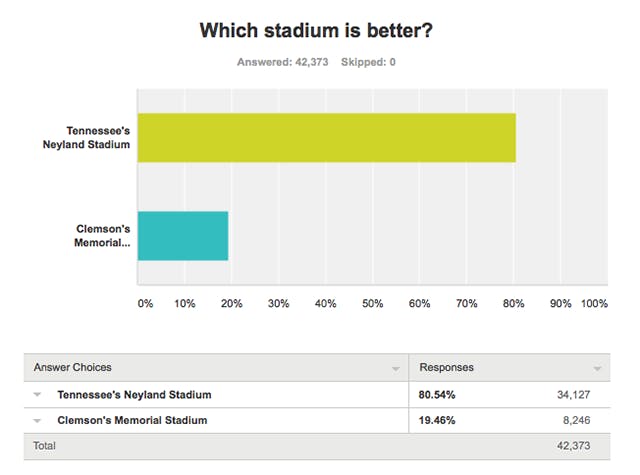Select the Tennessee's Neyland Stadium table row
Viewport: 640px width, 475px height.
tap(317, 395)
